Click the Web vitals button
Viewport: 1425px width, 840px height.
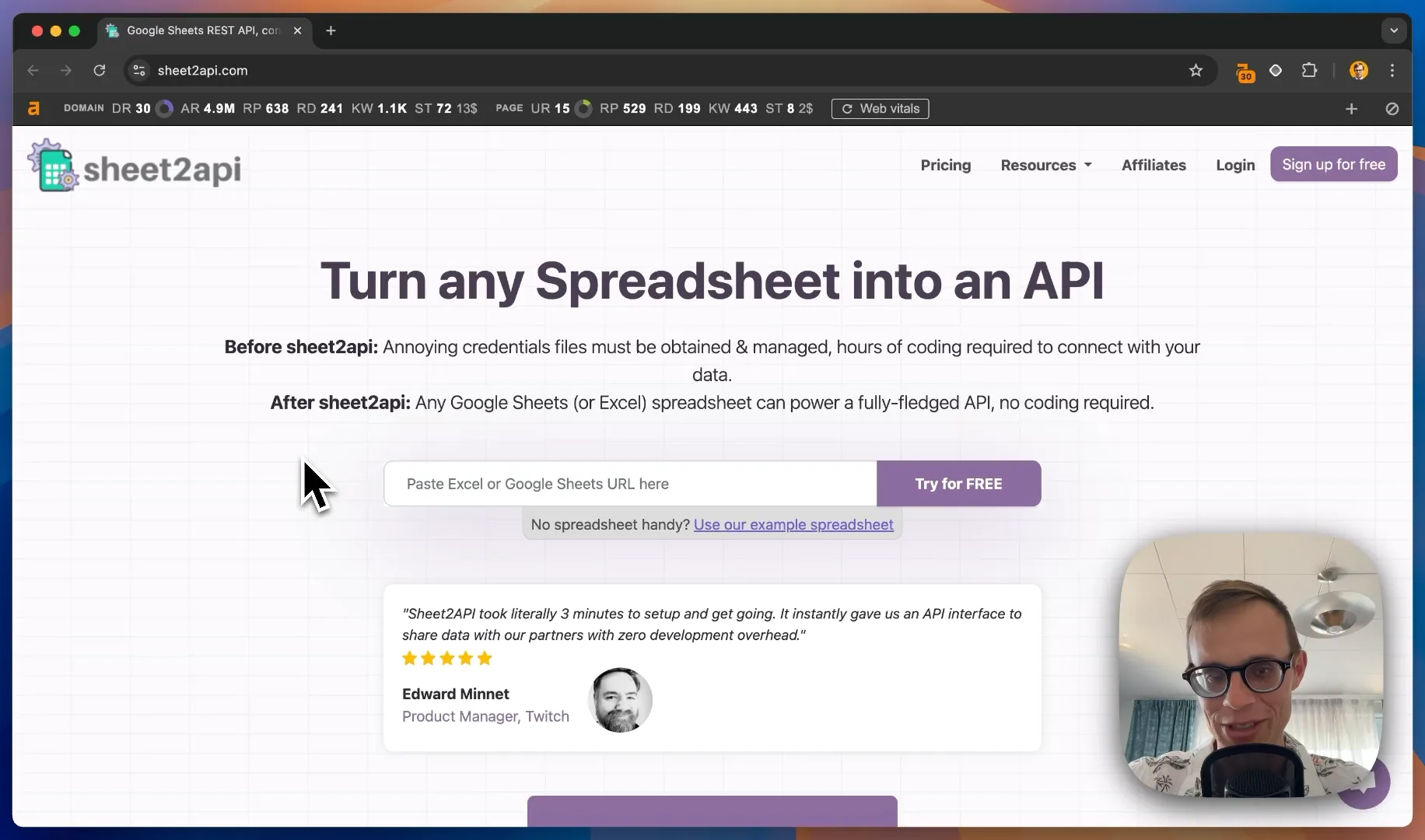(x=880, y=109)
